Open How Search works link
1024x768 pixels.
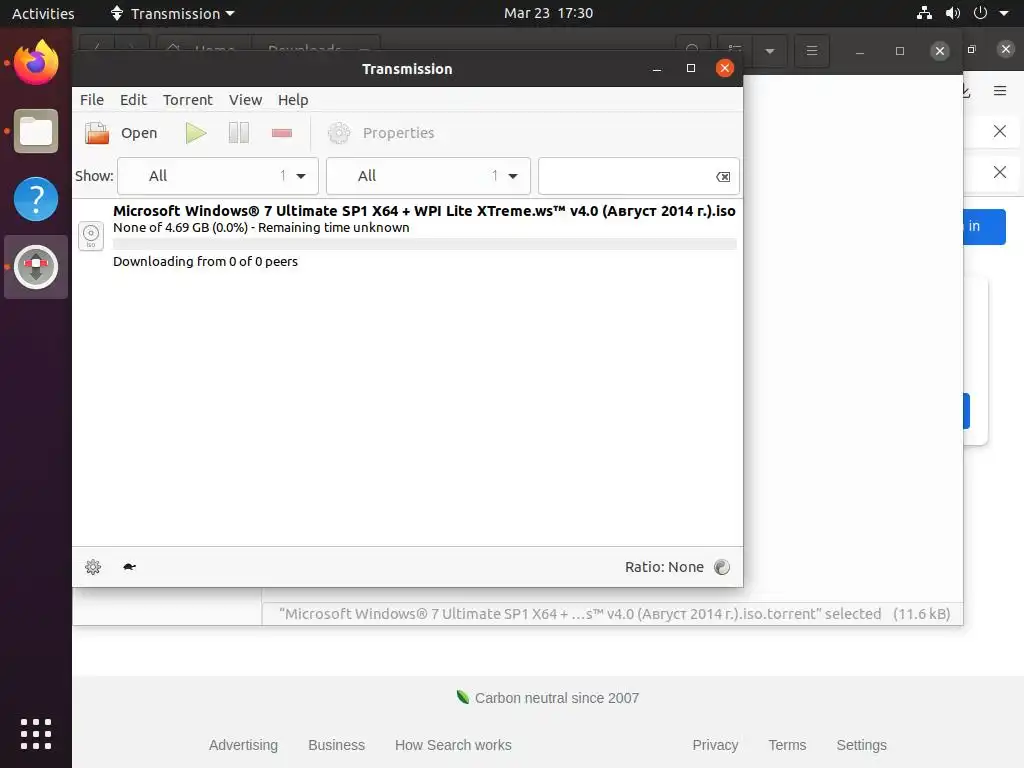click(453, 745)
